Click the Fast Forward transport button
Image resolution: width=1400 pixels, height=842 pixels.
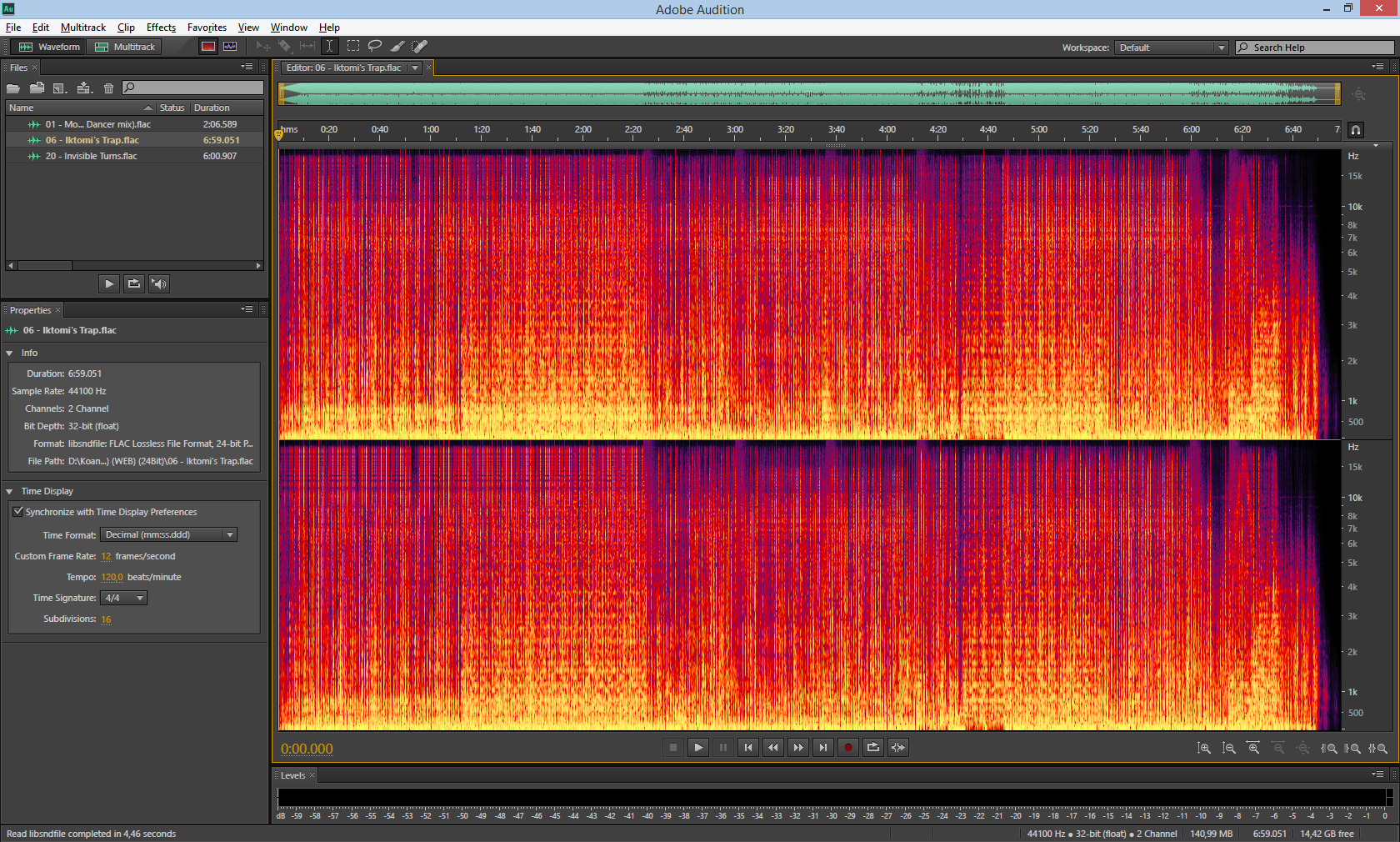pyautogui.click(x=798, y=748)
